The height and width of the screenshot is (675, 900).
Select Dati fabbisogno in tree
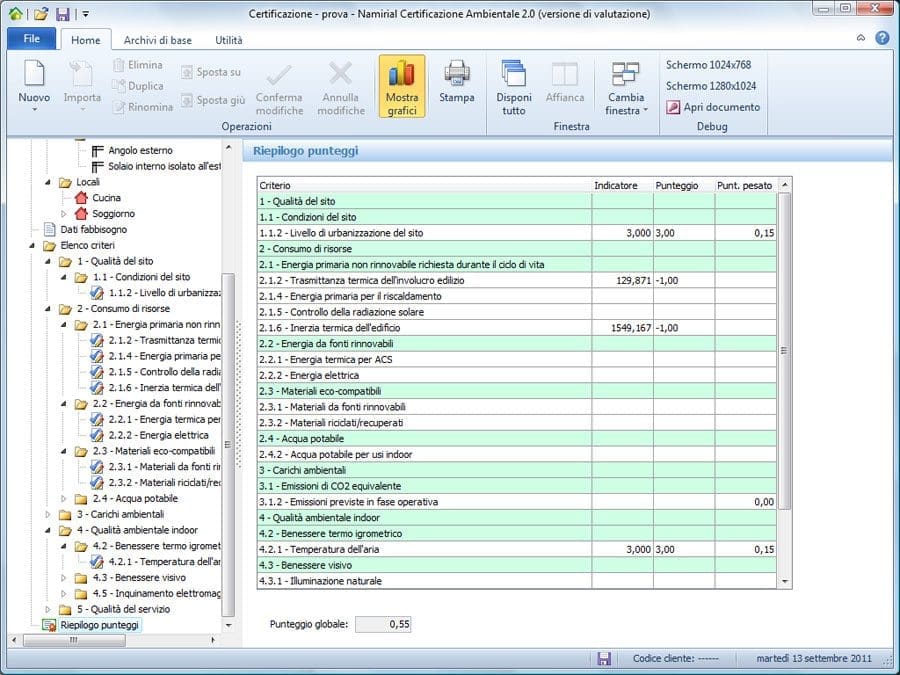pyautogui.click(x=94, y=229)
